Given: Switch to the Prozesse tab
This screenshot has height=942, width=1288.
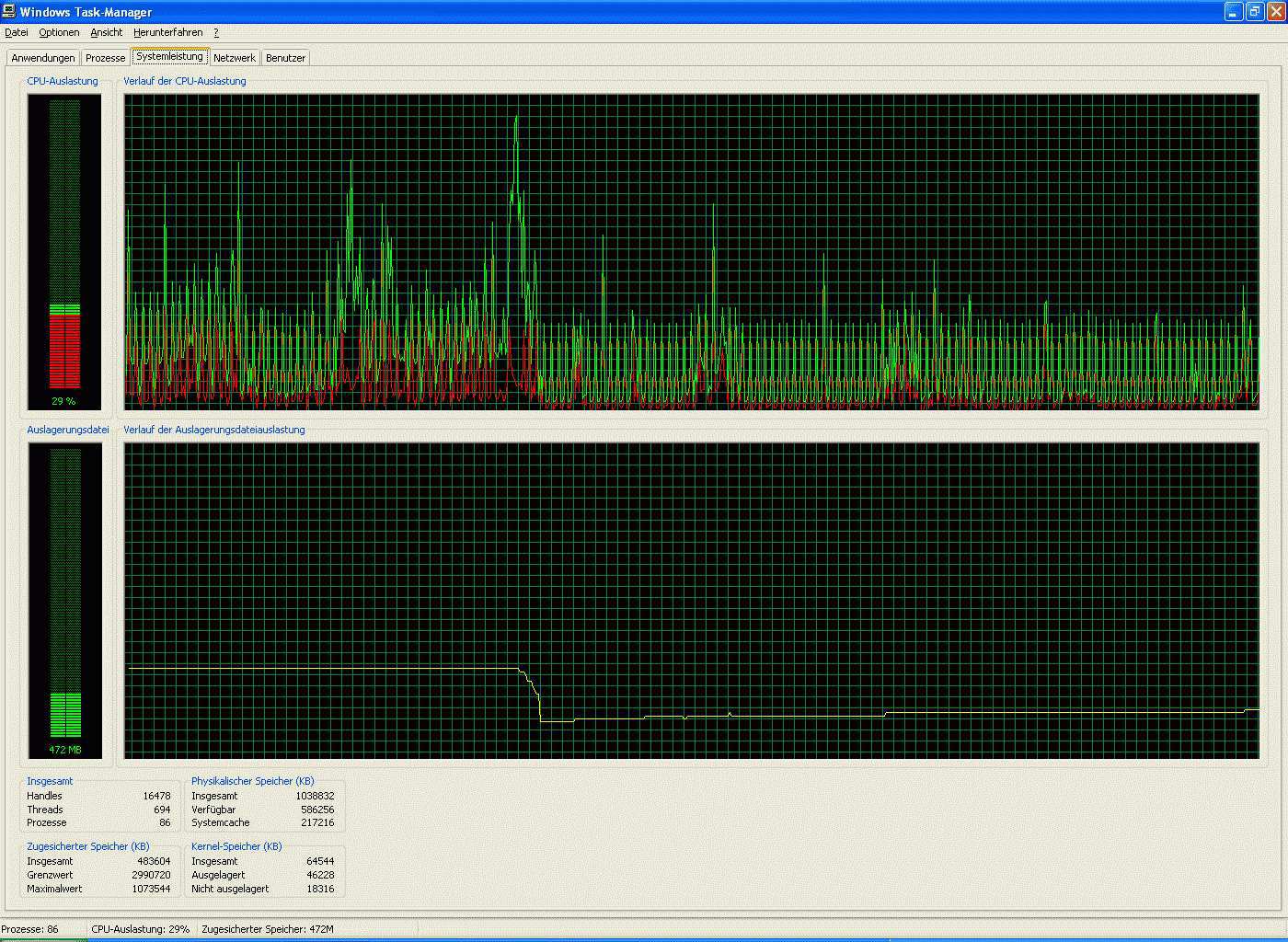Looking at the screenshot, I should point(105,58).
